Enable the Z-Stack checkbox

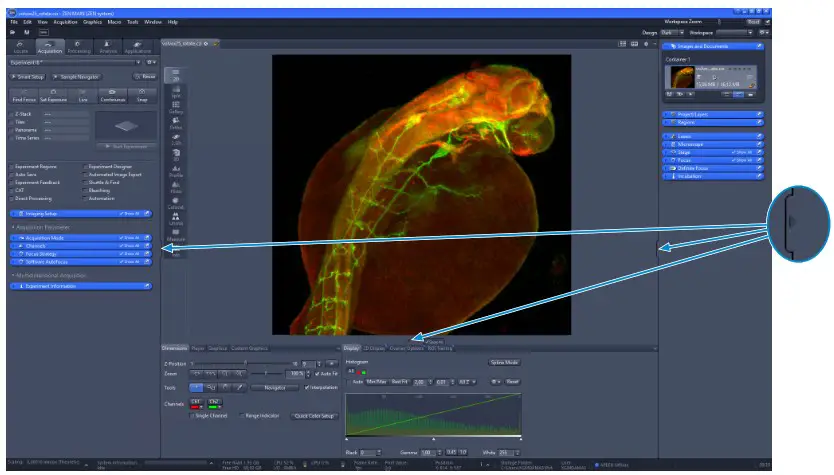pyautogui.click(x=12, y=114)
